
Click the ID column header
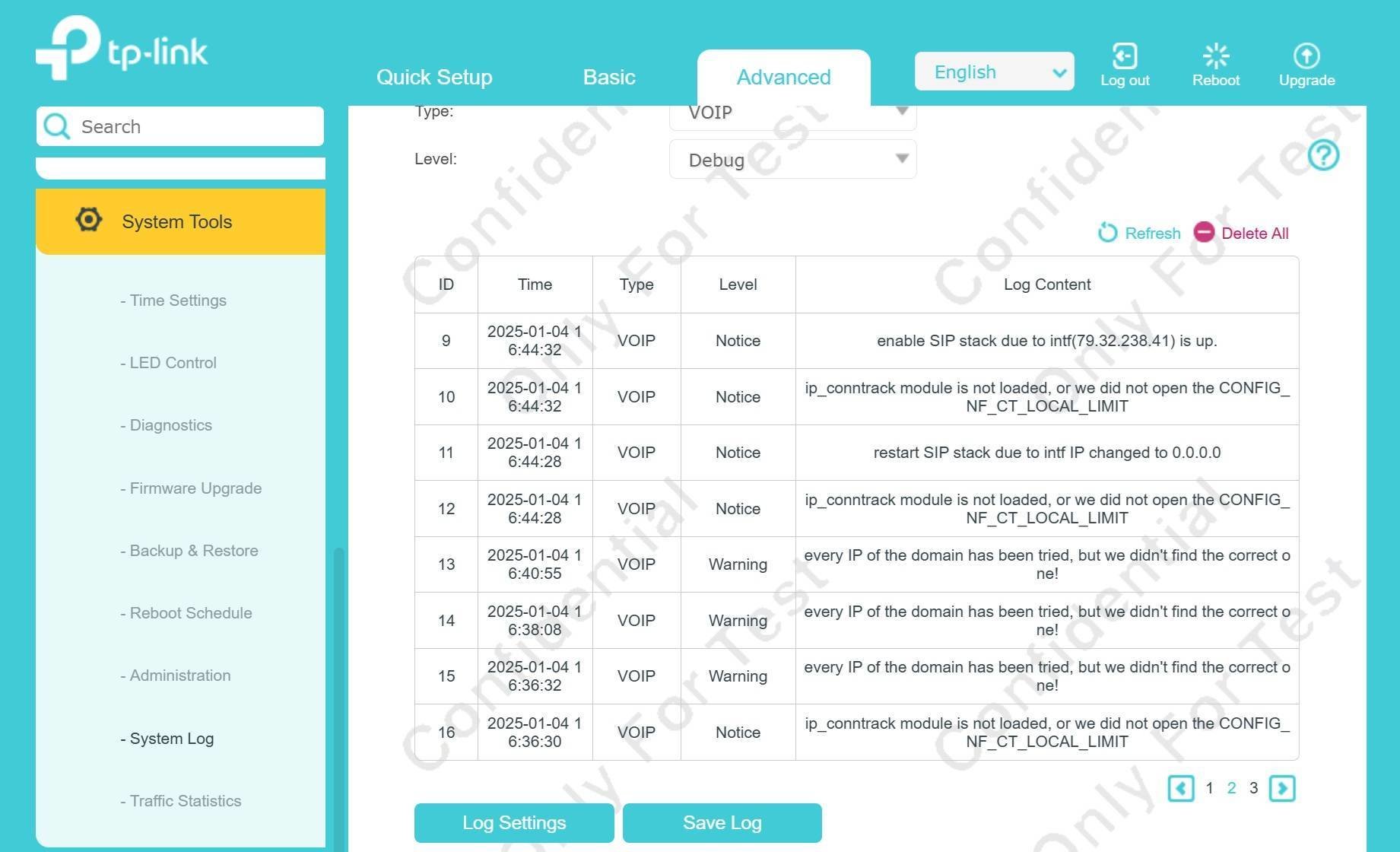tap(446, 285)
